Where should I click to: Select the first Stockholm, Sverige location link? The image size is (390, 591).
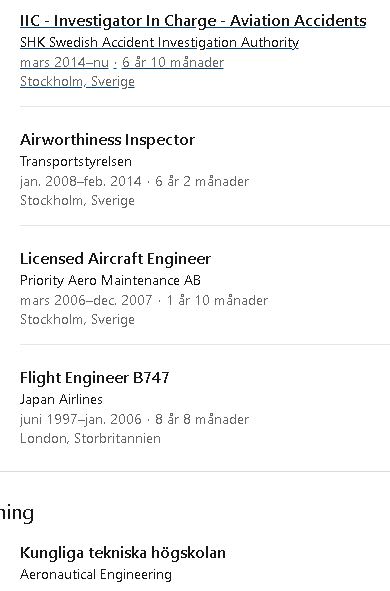[x=77, y=82]
